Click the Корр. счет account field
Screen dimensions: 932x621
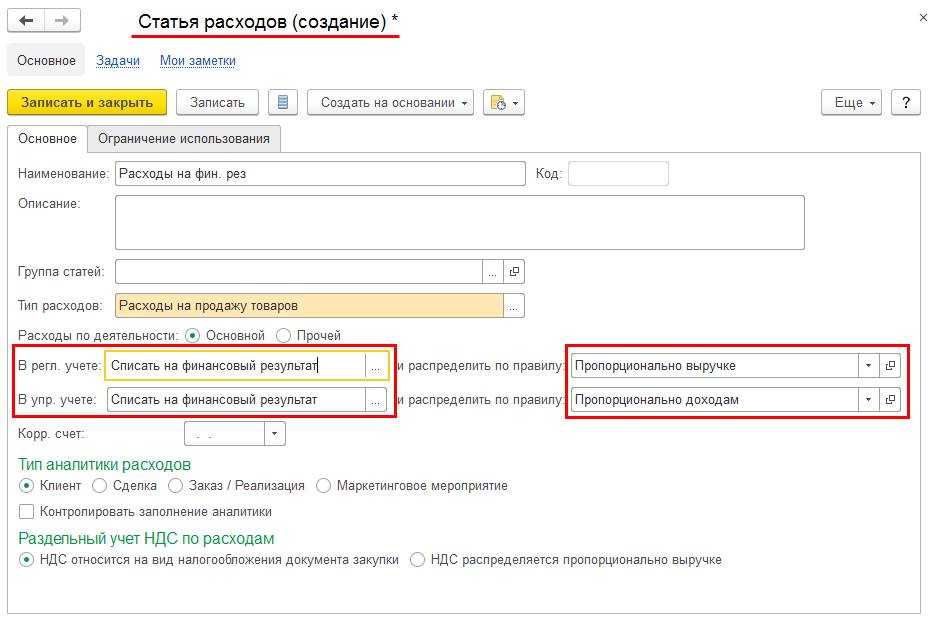[x=225, y=433]
